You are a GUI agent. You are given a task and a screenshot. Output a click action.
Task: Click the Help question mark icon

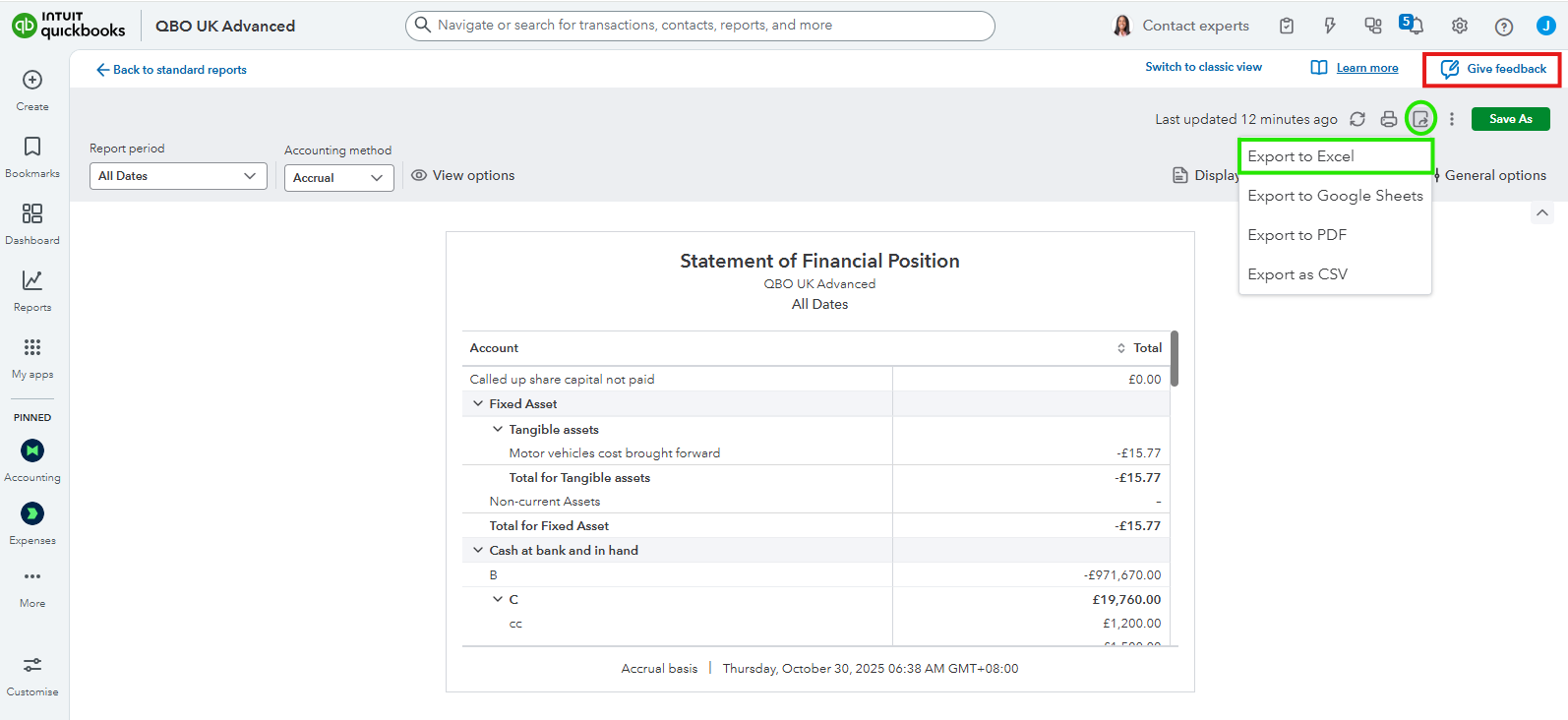1504,27
